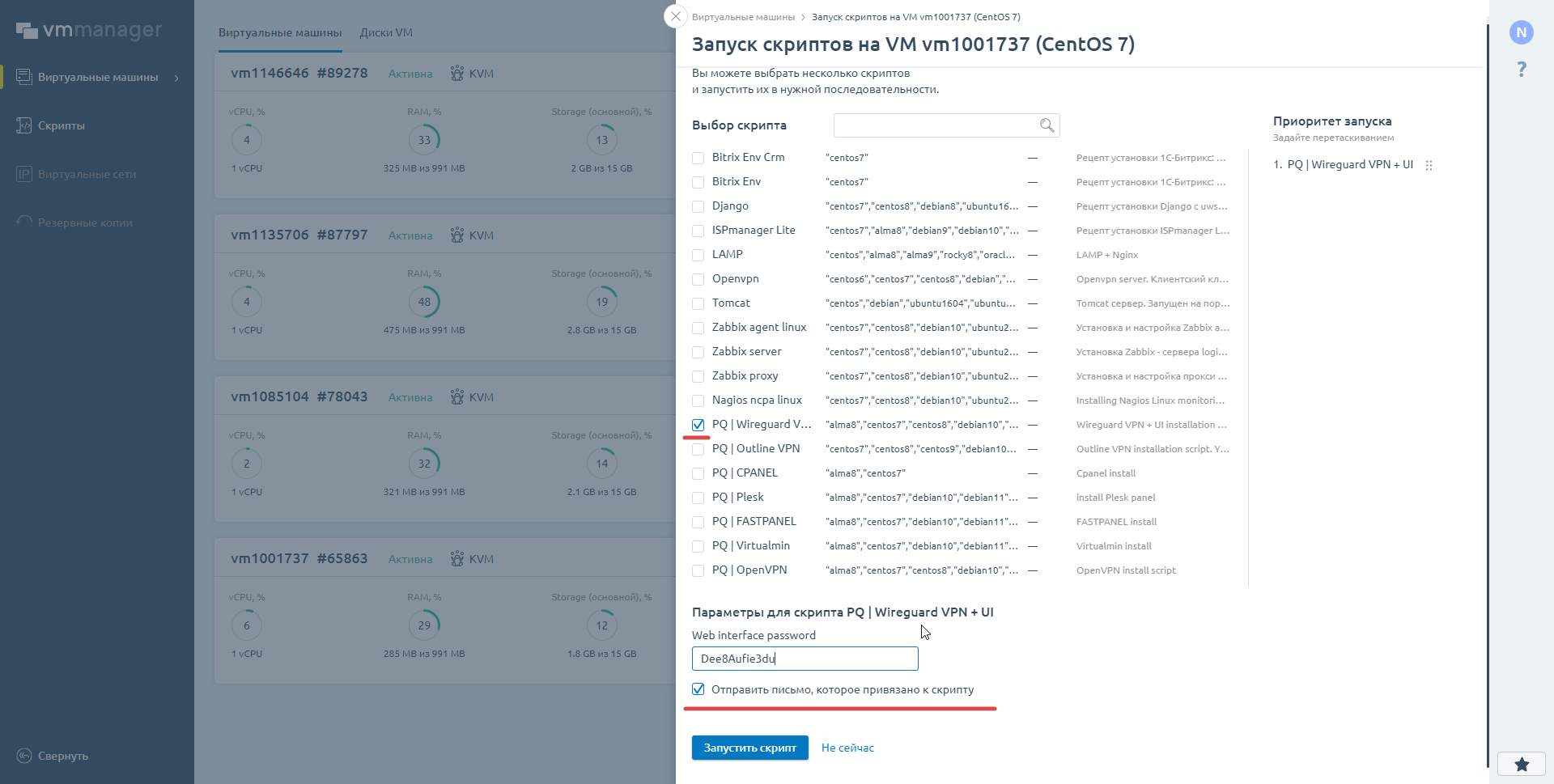Check the Openvpn script checkbox
1554x784 pixels.
(698, 279)
